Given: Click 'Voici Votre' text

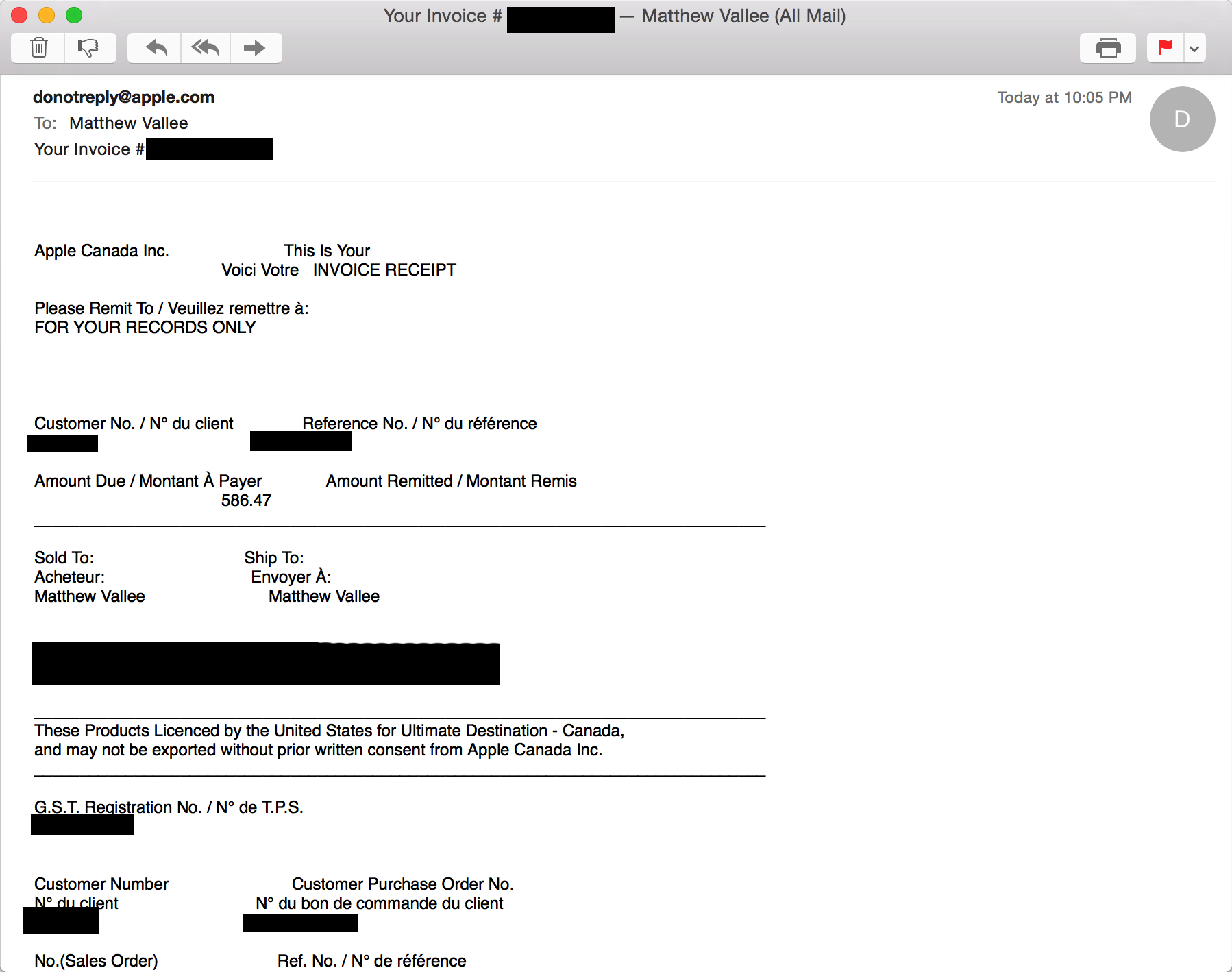Looking at the screenshot, I should point(260,270).
